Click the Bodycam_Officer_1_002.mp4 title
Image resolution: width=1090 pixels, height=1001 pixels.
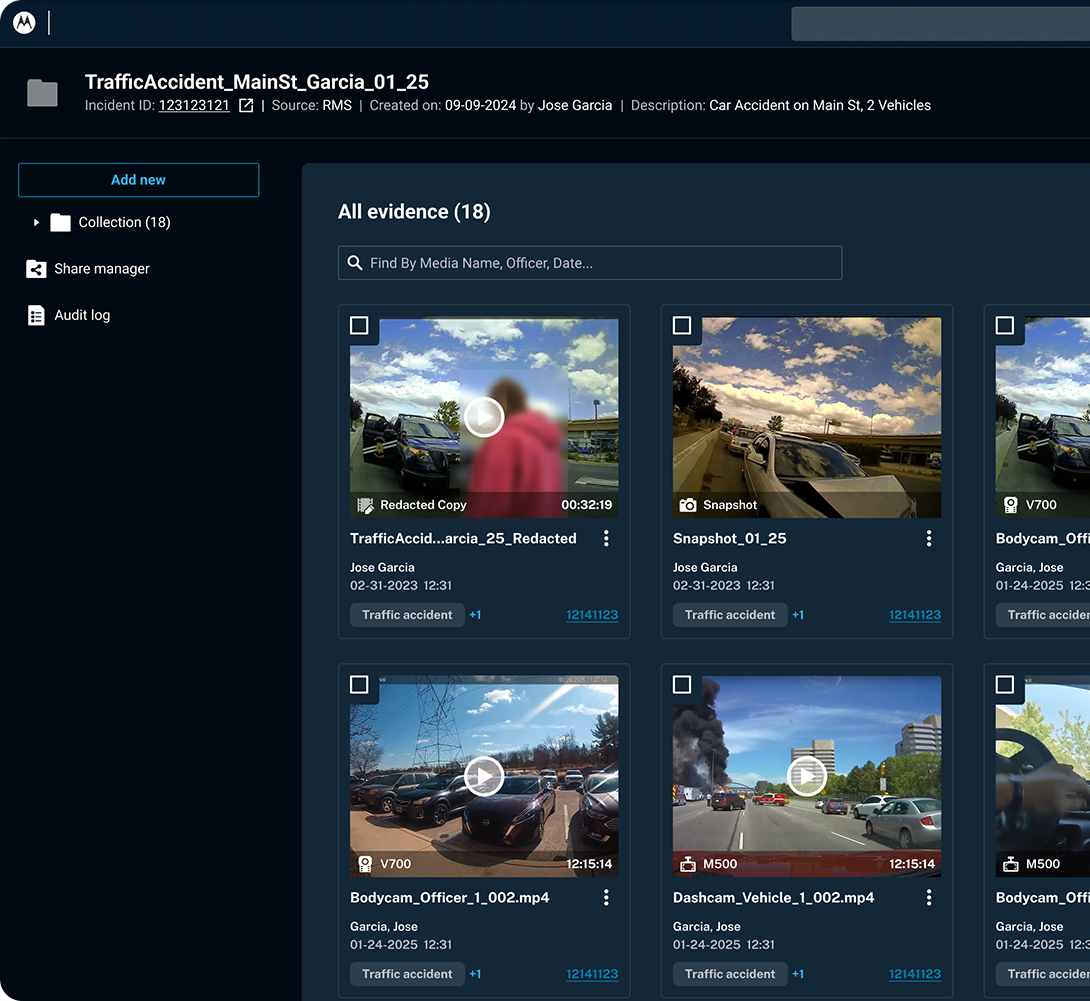pyautogui.click(x=449, y=898)
